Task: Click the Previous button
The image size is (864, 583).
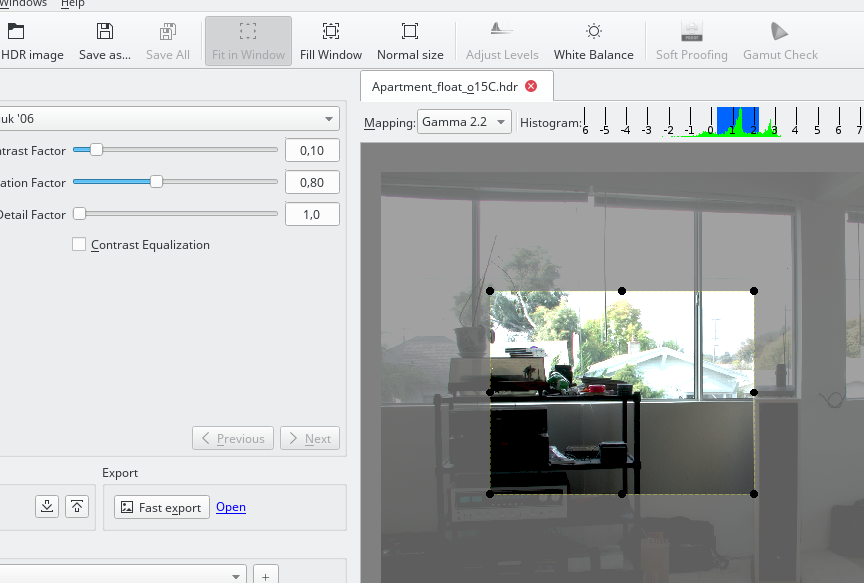Action: (233, 438)
